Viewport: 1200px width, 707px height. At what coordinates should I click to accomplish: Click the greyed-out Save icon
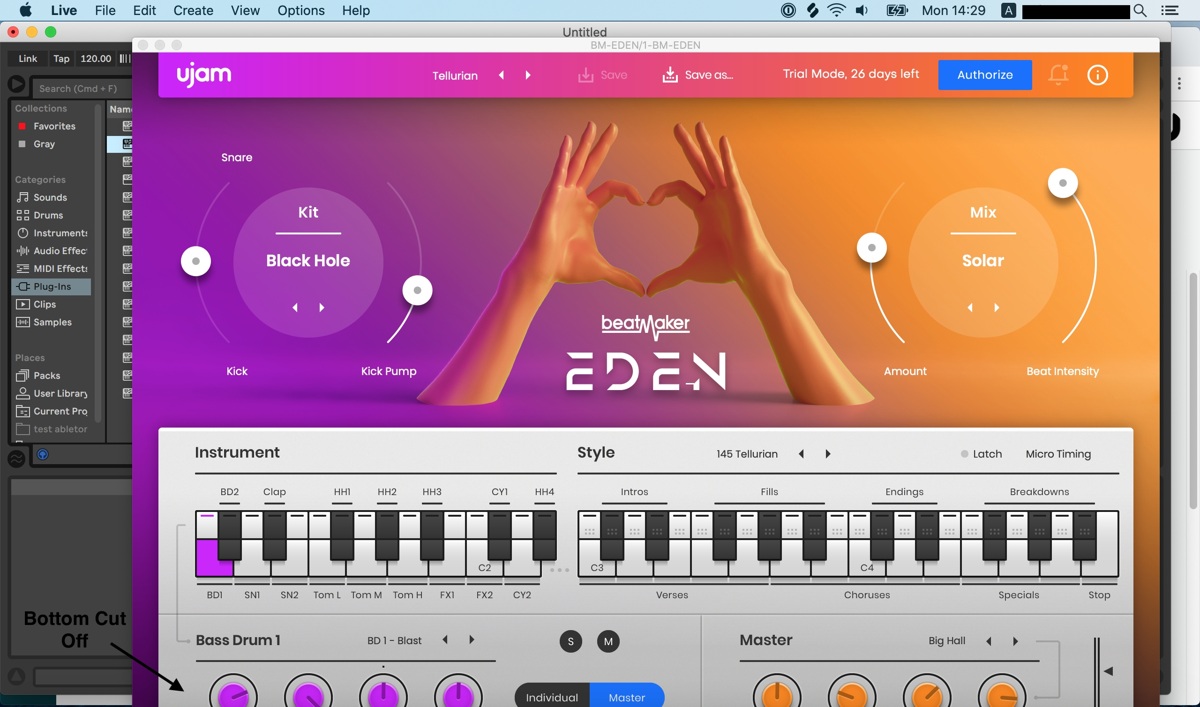[586, 75]
